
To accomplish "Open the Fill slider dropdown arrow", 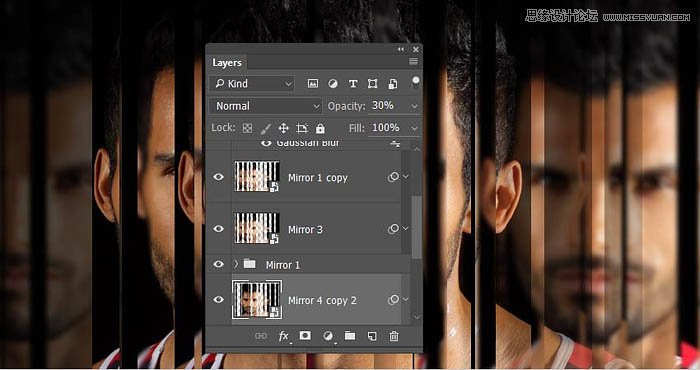I will [414, 129].
